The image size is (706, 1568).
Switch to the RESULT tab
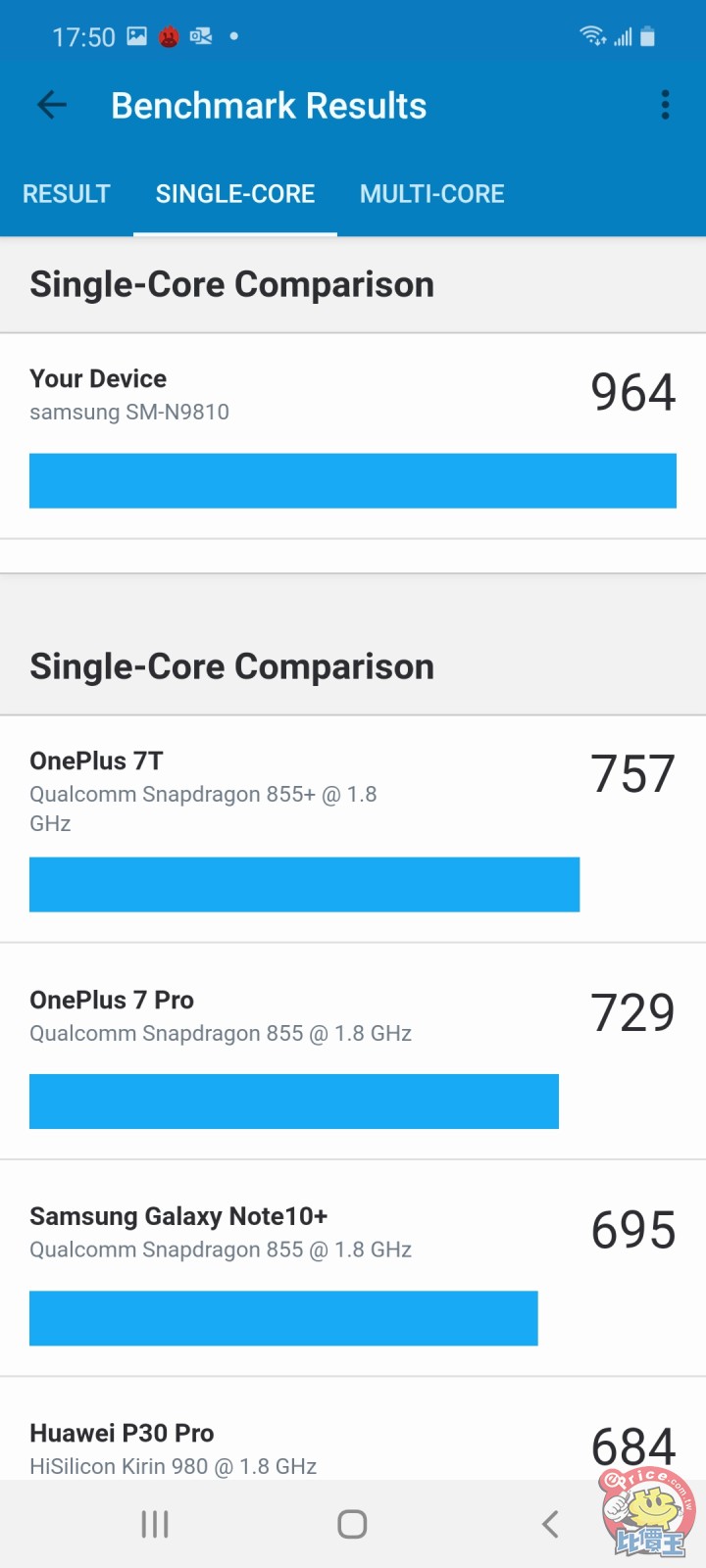[66, 194]
